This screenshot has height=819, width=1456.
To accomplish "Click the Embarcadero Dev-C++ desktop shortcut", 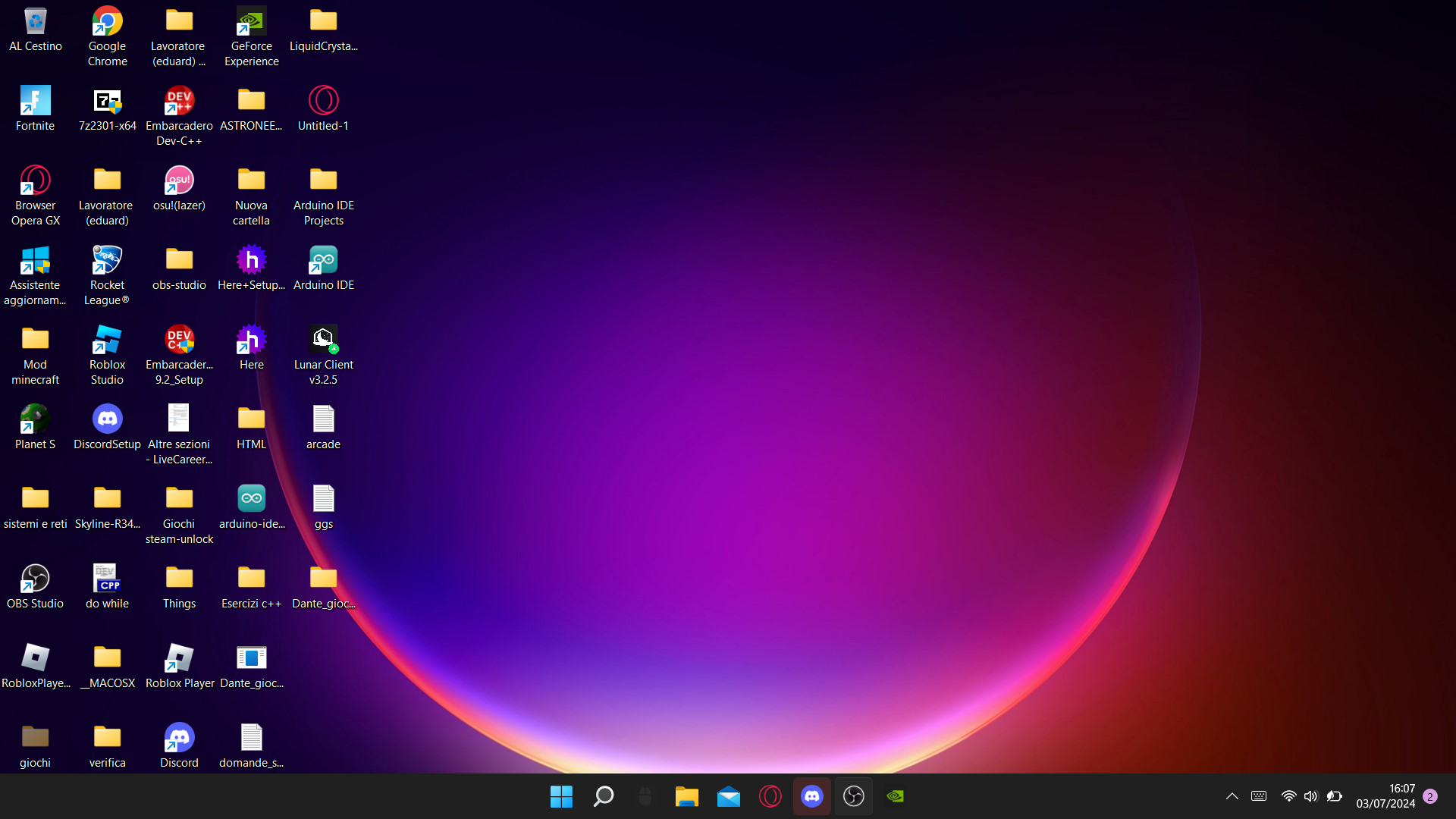I will 179,102.
